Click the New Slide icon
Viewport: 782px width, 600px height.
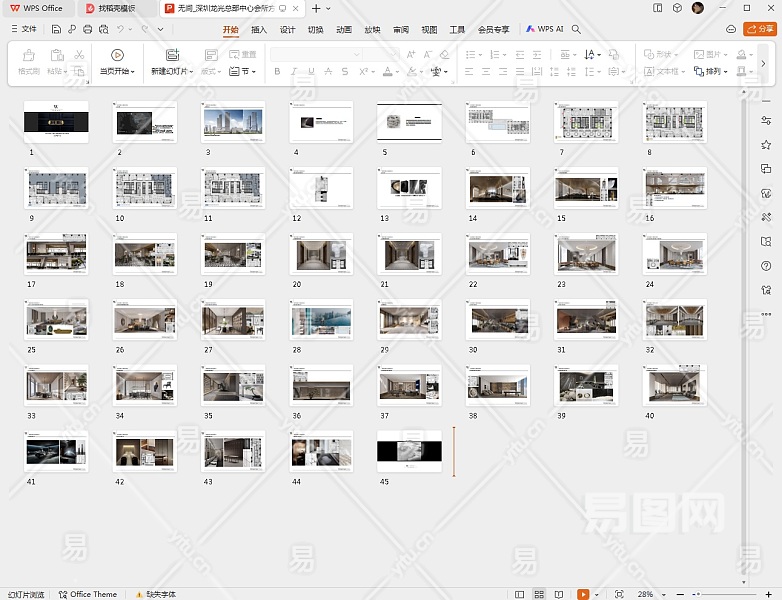(172, 56)
